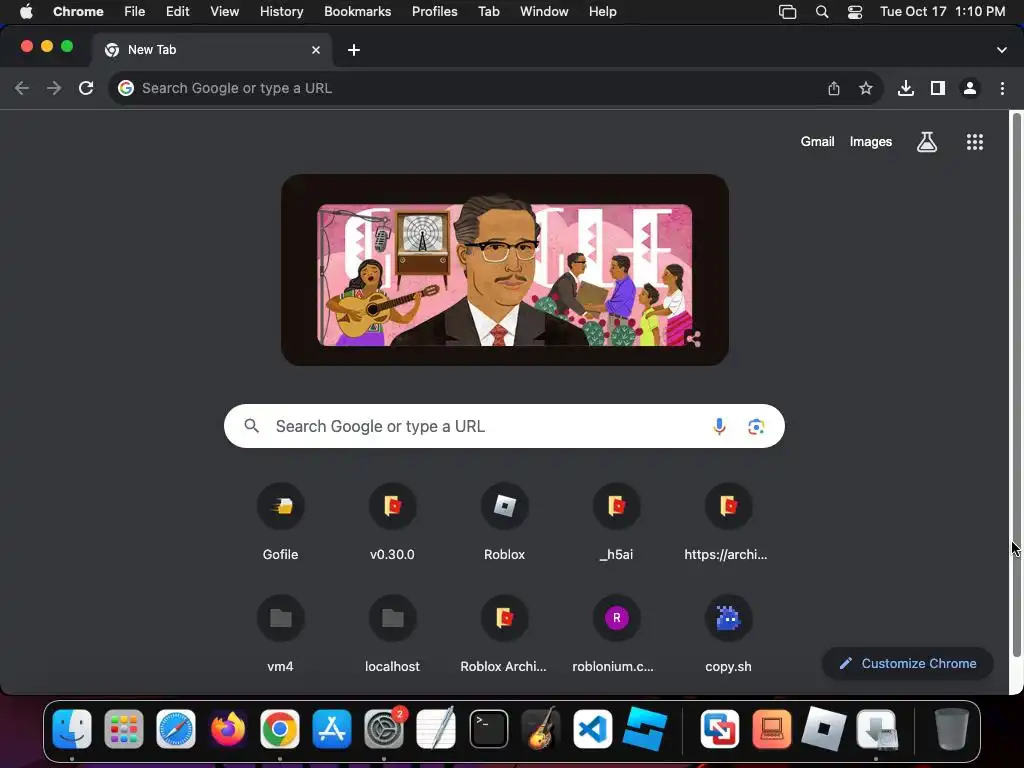Image resolution: width=1024 pixels, height=768 pixels.
Task: Open the Gofile shortcut
Action: coord(280,523)
